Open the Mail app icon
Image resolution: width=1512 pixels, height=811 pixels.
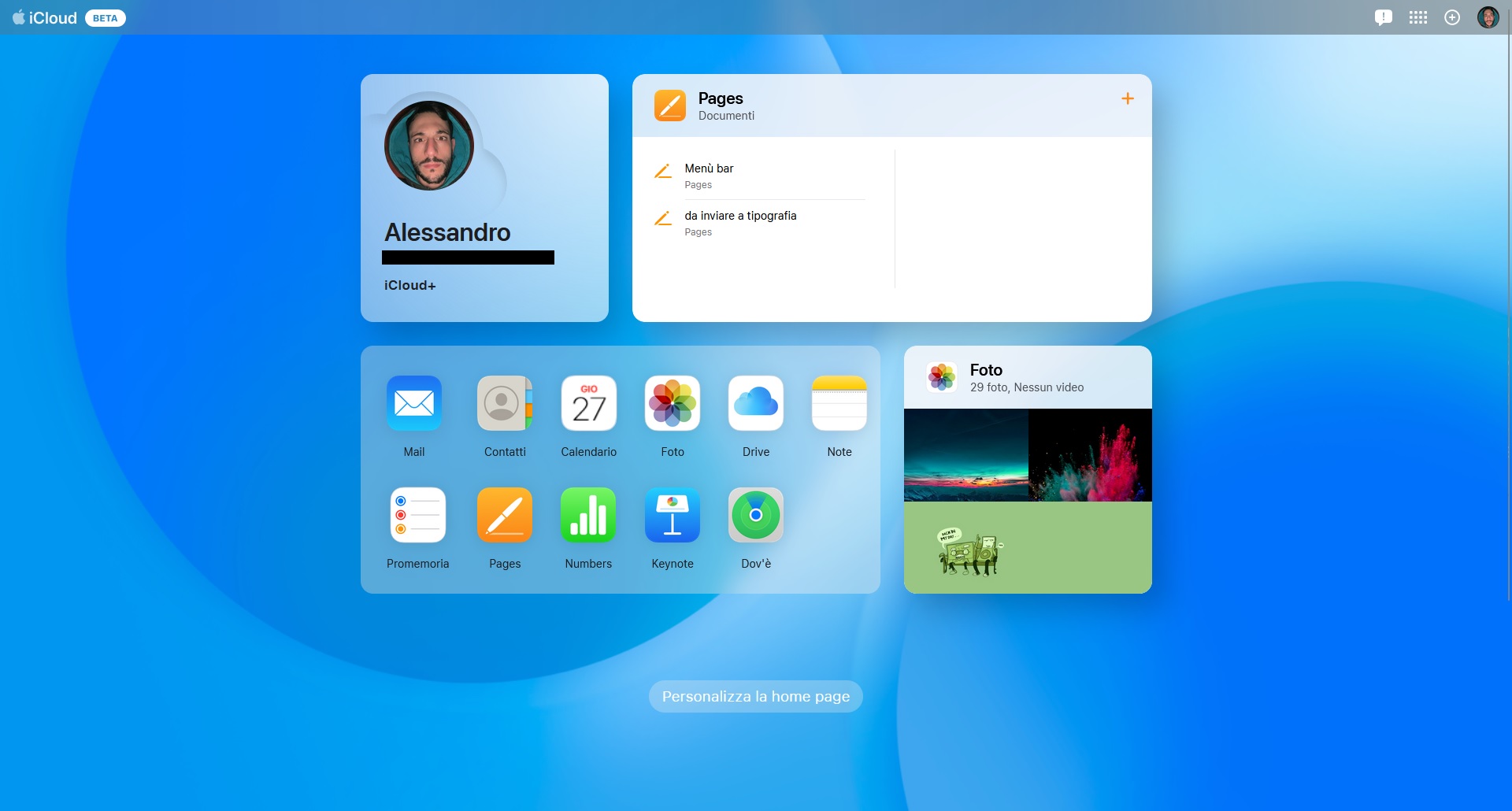point(413,403)
